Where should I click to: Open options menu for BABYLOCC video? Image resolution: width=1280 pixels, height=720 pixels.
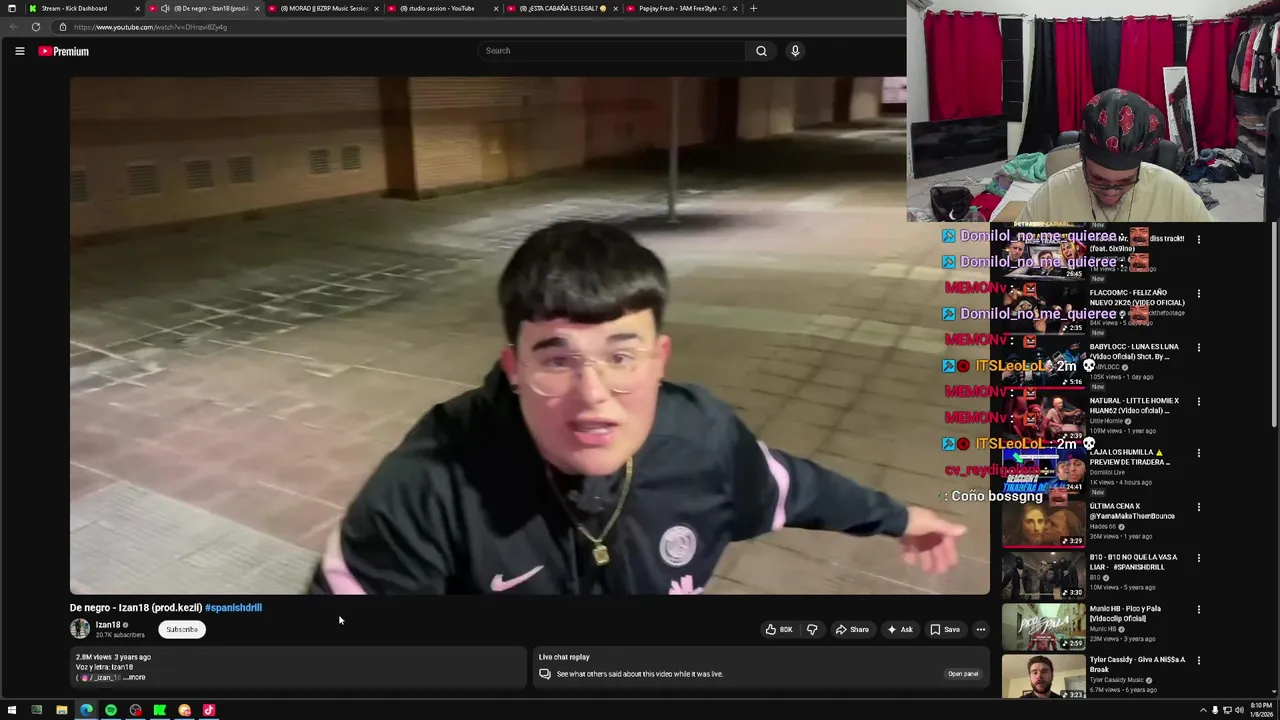click(x=1199, y=348)
